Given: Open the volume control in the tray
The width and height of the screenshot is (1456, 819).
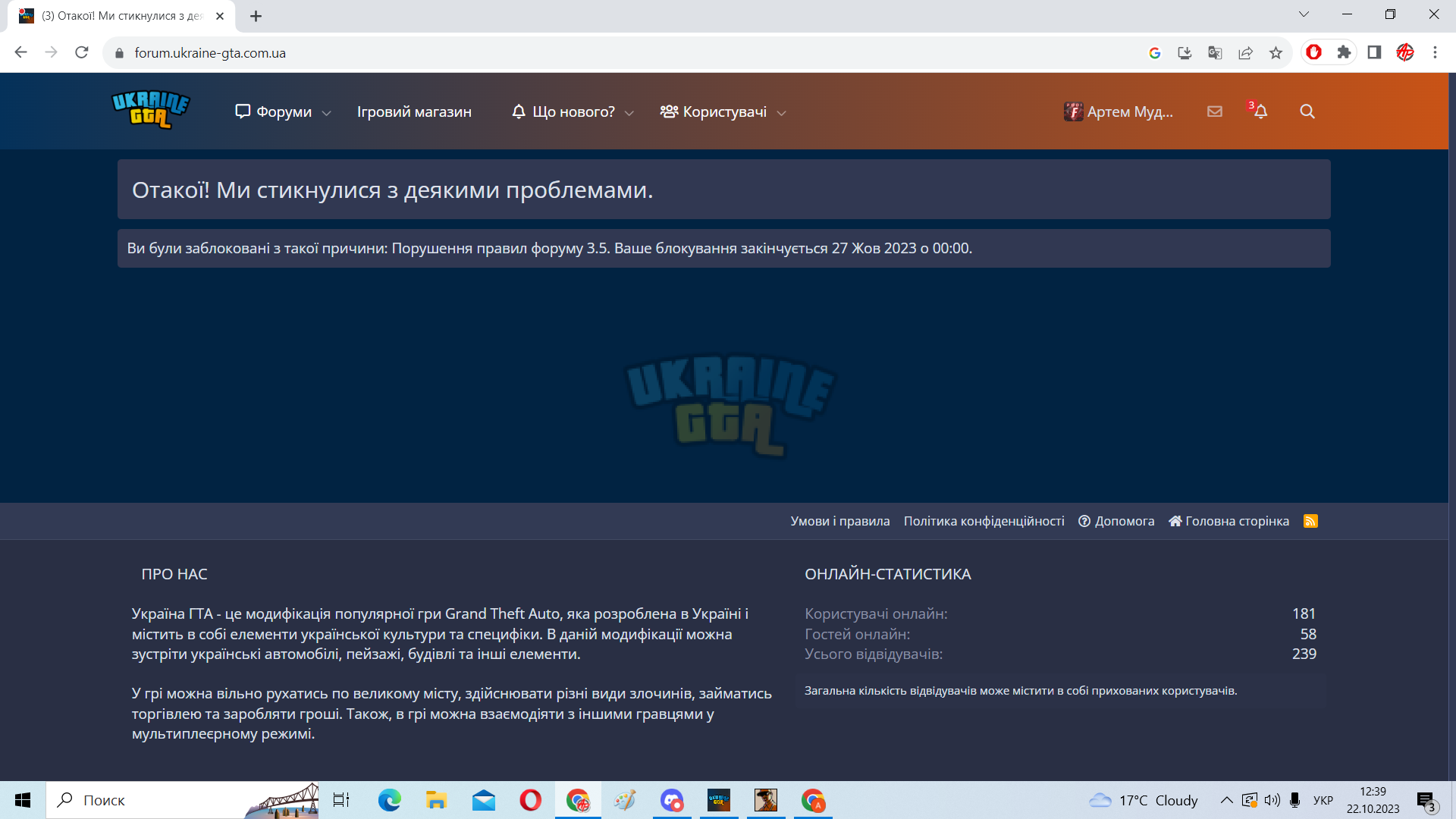Looking at the screenshot, I should pyautogui.click(x=1272, y=800).
